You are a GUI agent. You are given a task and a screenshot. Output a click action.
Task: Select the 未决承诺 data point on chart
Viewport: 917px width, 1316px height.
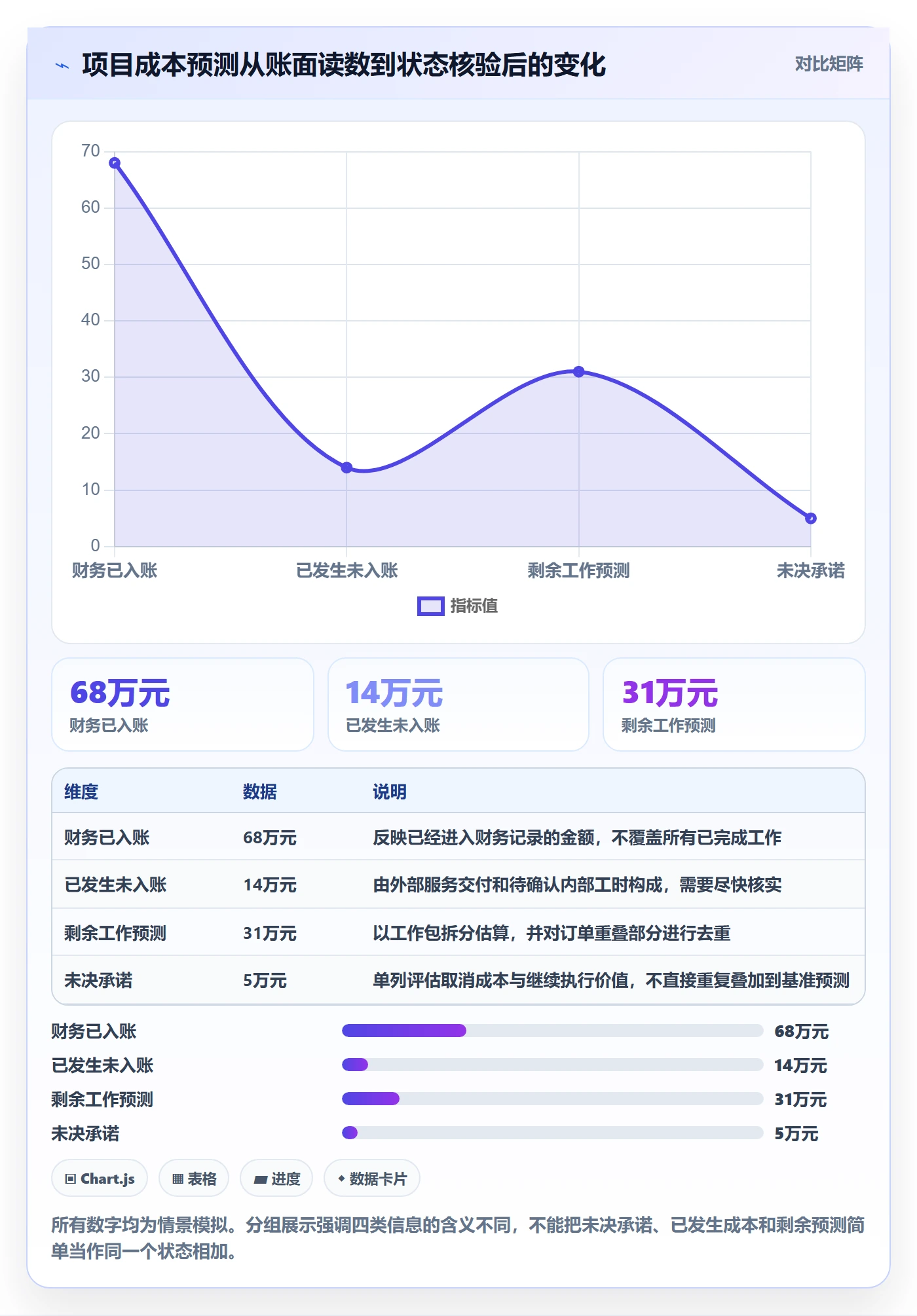810,519
